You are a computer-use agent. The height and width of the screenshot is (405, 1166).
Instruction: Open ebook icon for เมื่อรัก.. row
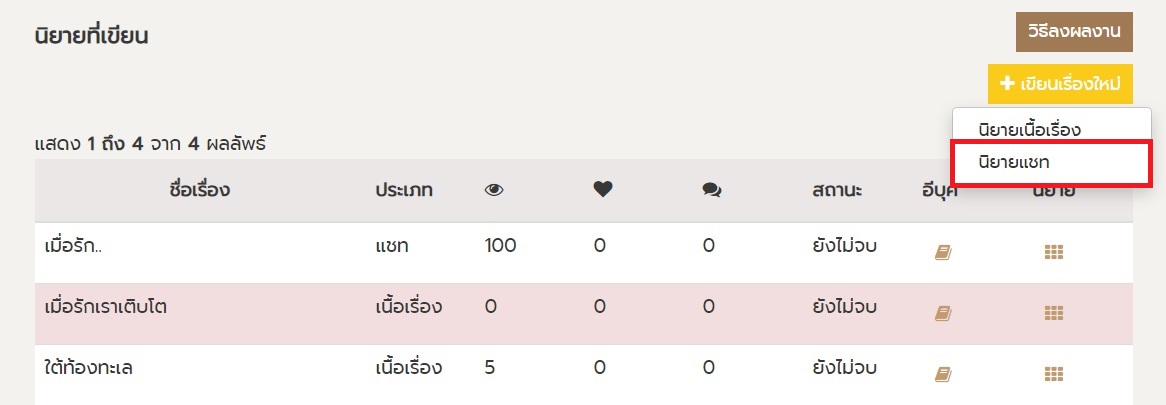tap(942, 253)
